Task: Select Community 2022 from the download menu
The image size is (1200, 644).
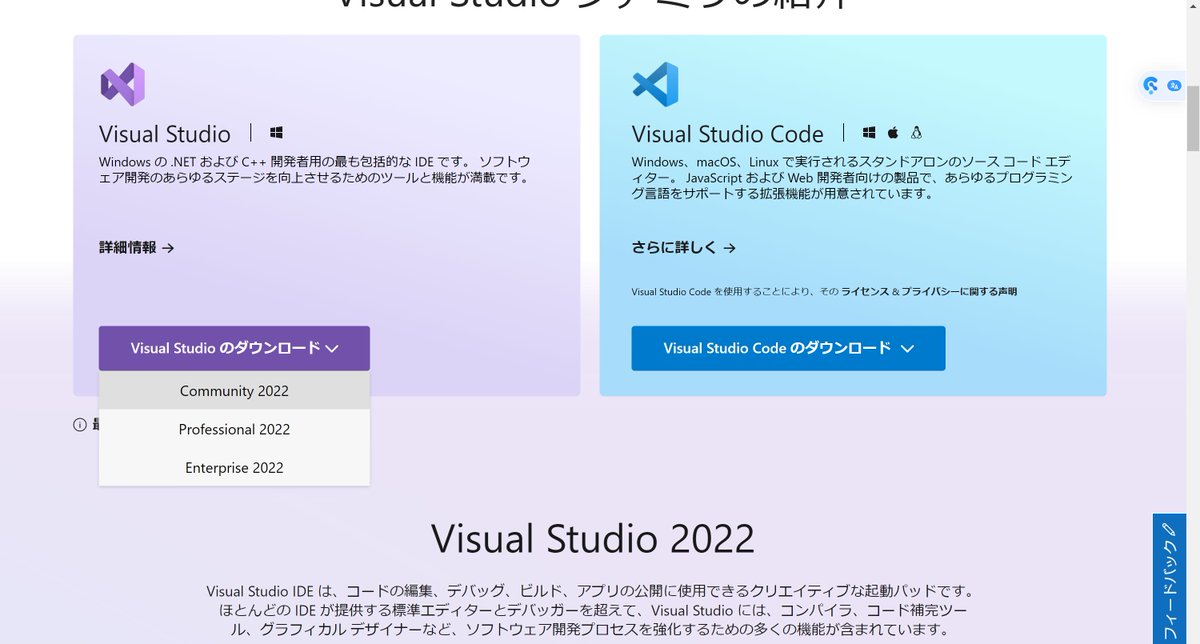Action: coord(234,391)
